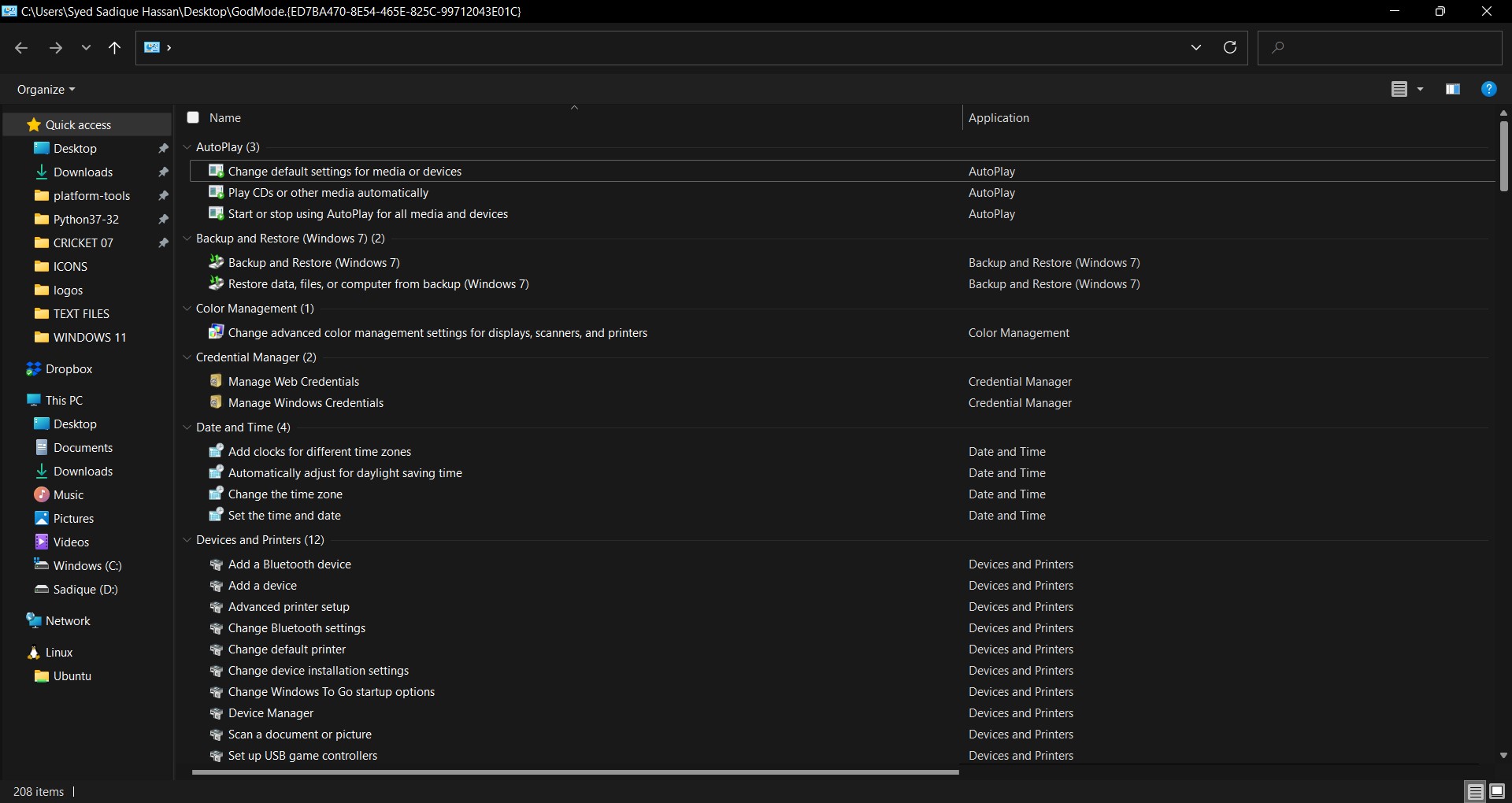Screen dimensions: 1512x803
Task: Open the Organize menu
Action: [x=46, y=90]
